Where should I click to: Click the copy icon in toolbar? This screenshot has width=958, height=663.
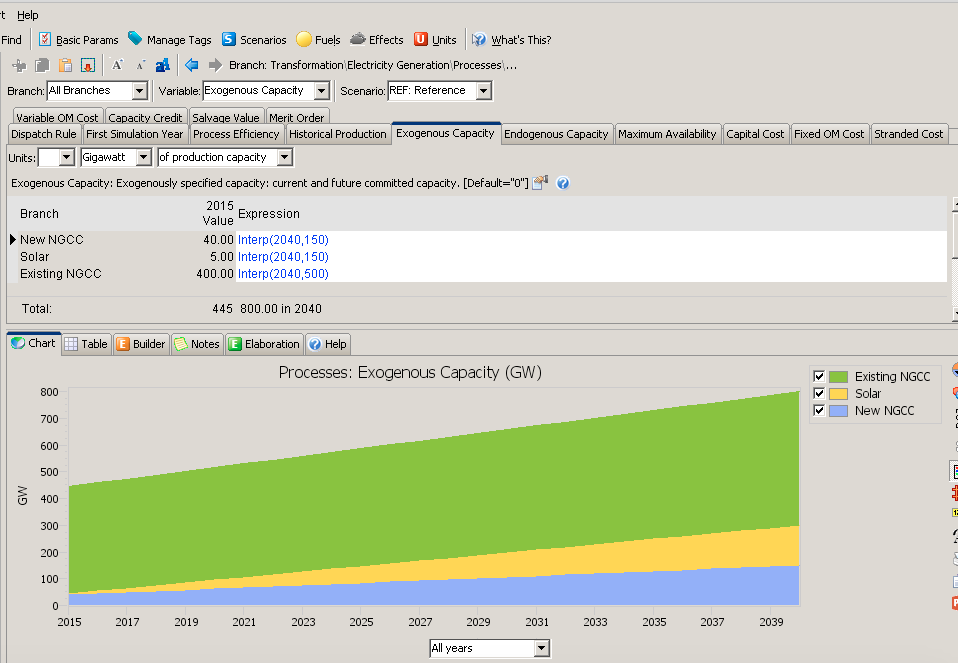pos(42,65)
